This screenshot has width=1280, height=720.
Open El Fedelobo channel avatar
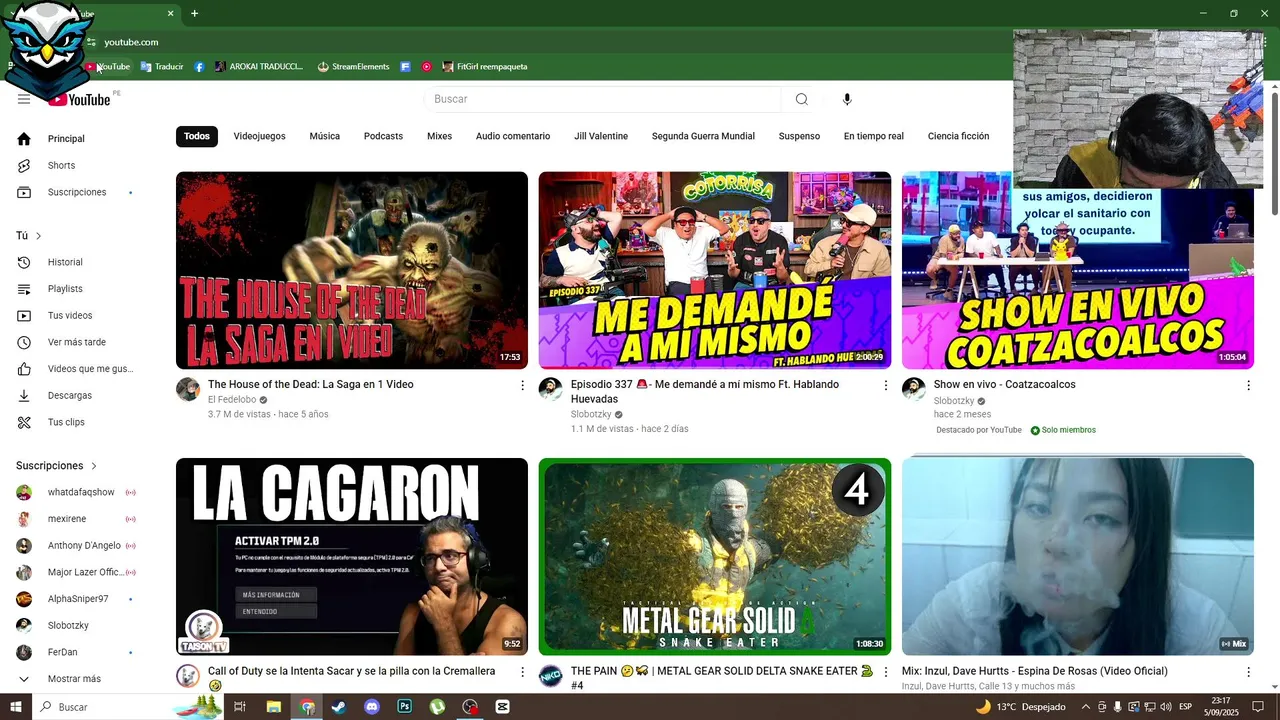188,389
